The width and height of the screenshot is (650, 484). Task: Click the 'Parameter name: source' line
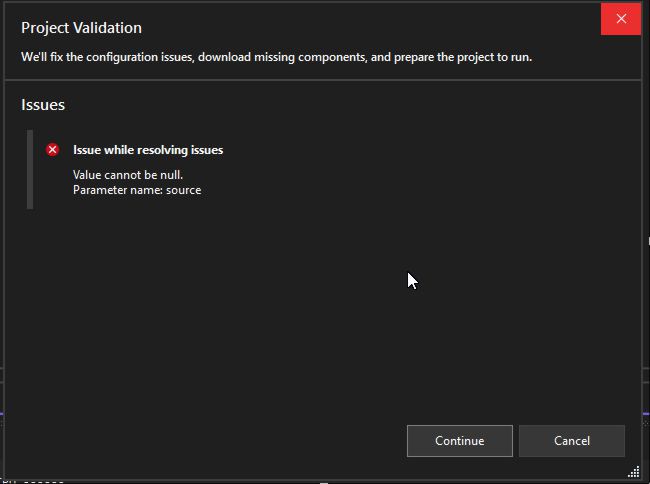(x=137, y=189)
